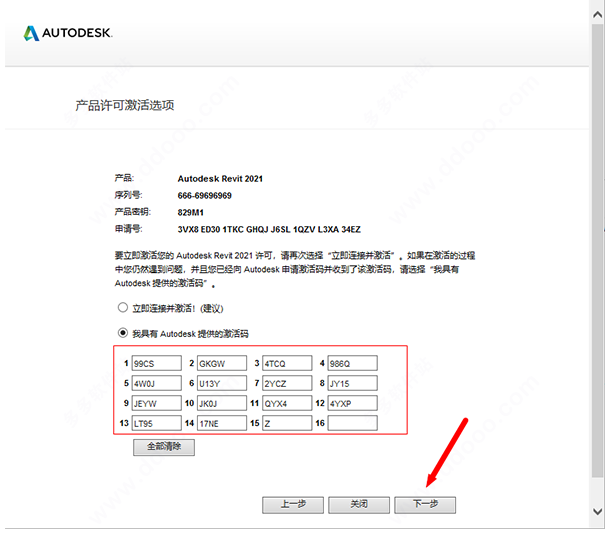Click activation code field 3 containing 4TCQ

287,363
